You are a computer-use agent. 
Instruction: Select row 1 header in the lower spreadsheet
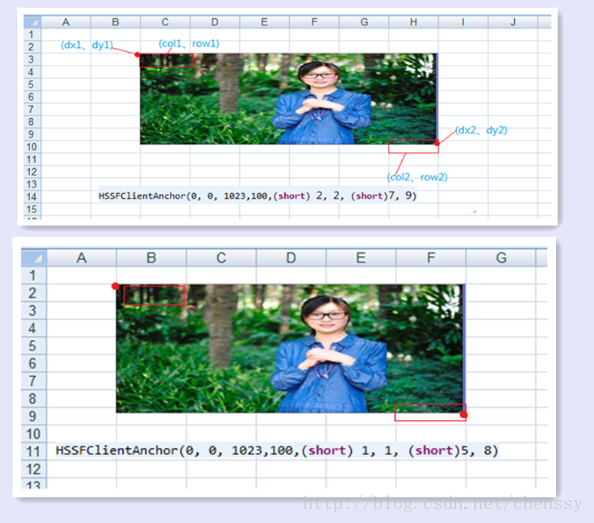[33, 275]
